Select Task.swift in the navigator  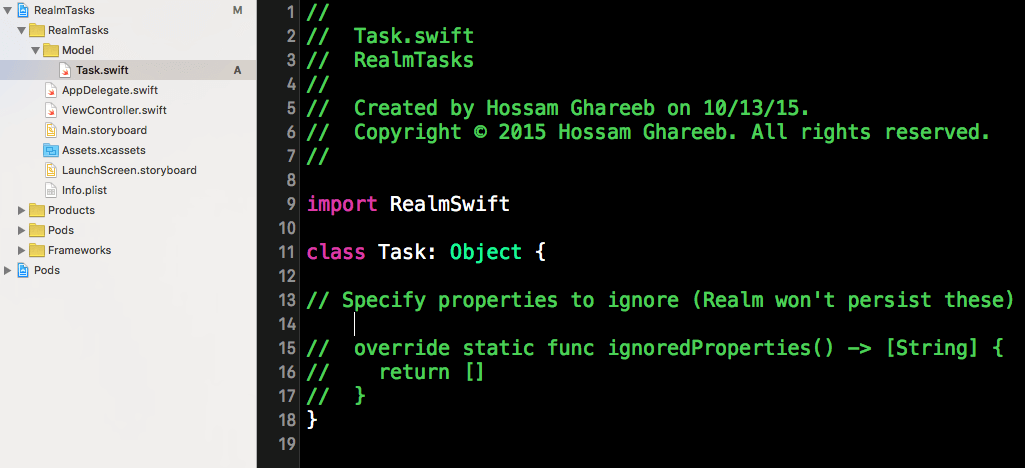coord(102,70)
